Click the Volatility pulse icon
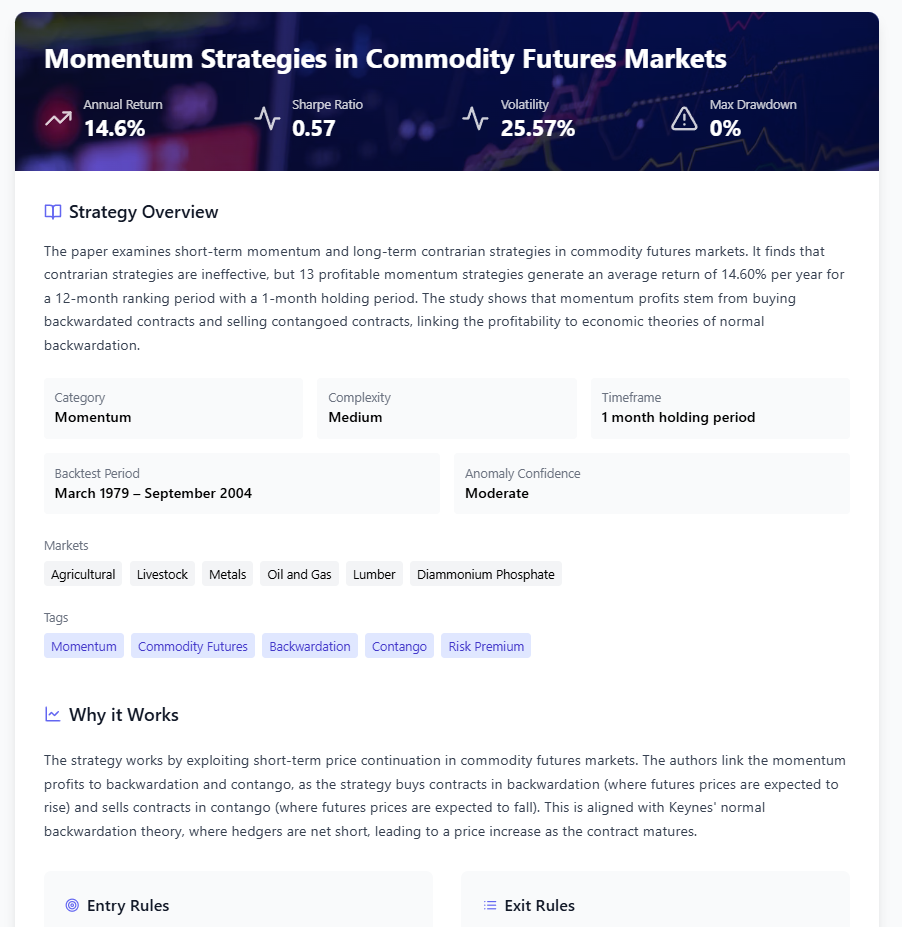The width and height of the screenshot is (902, 927). [474, 117]
